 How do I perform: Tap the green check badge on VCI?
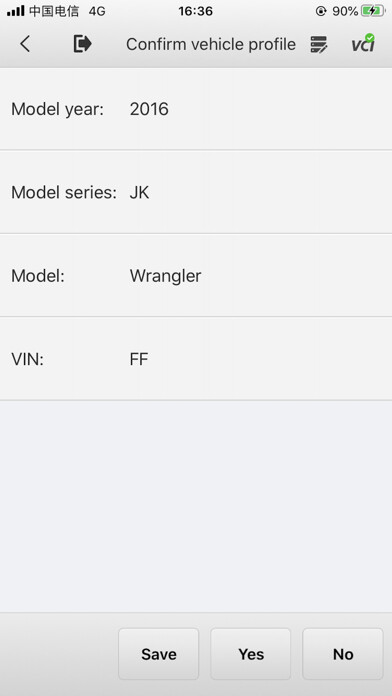pyautogui.click(x=370, y=38)
